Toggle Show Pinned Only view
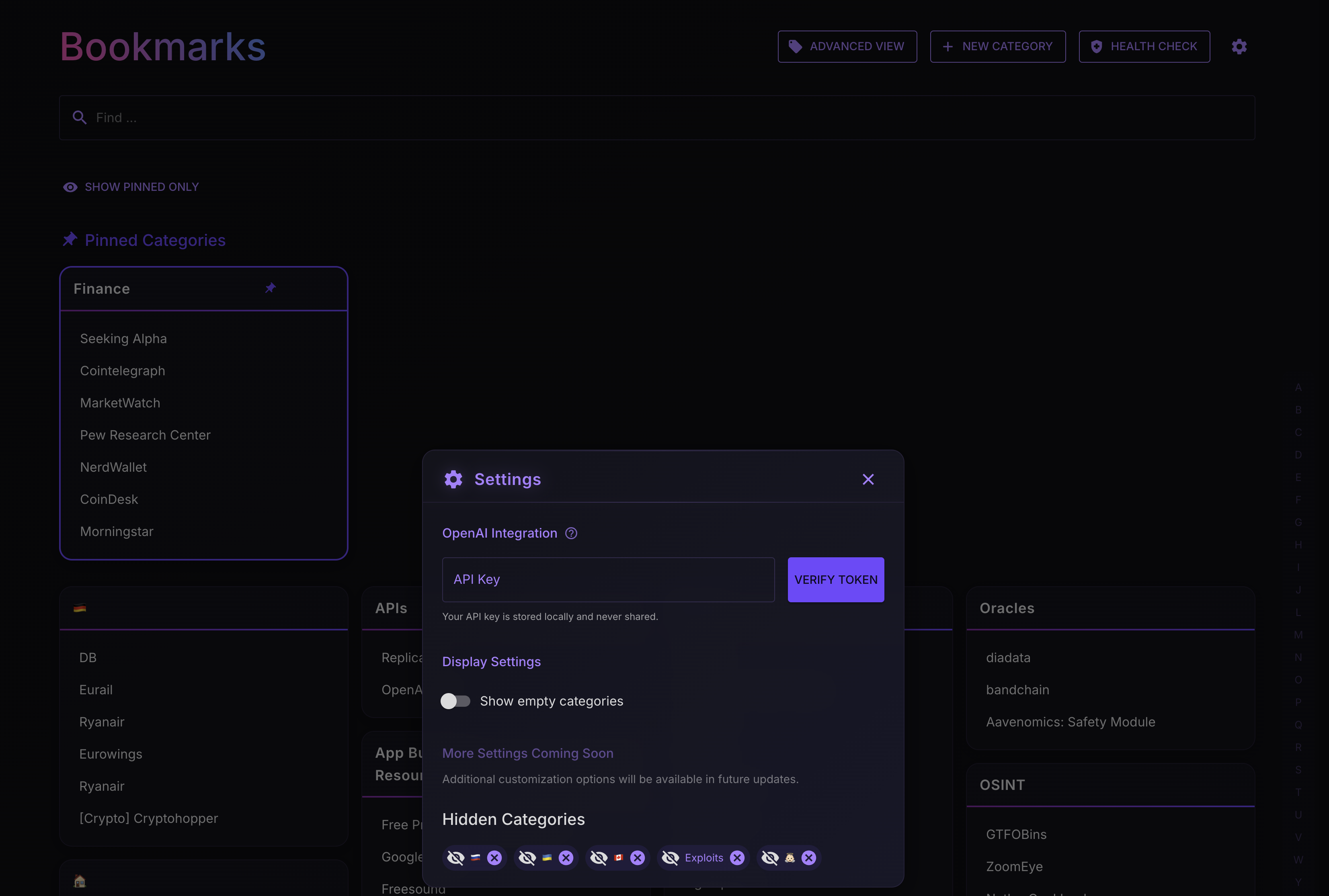Viewport: 1329px width, 896px height. (131, 187)
